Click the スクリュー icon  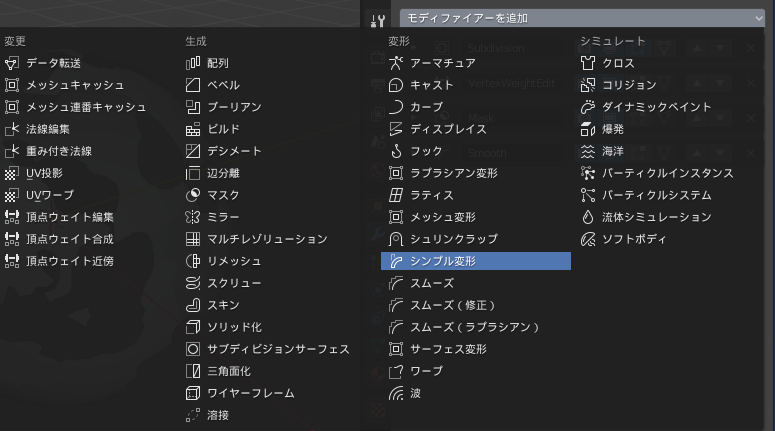click(193, 283)
